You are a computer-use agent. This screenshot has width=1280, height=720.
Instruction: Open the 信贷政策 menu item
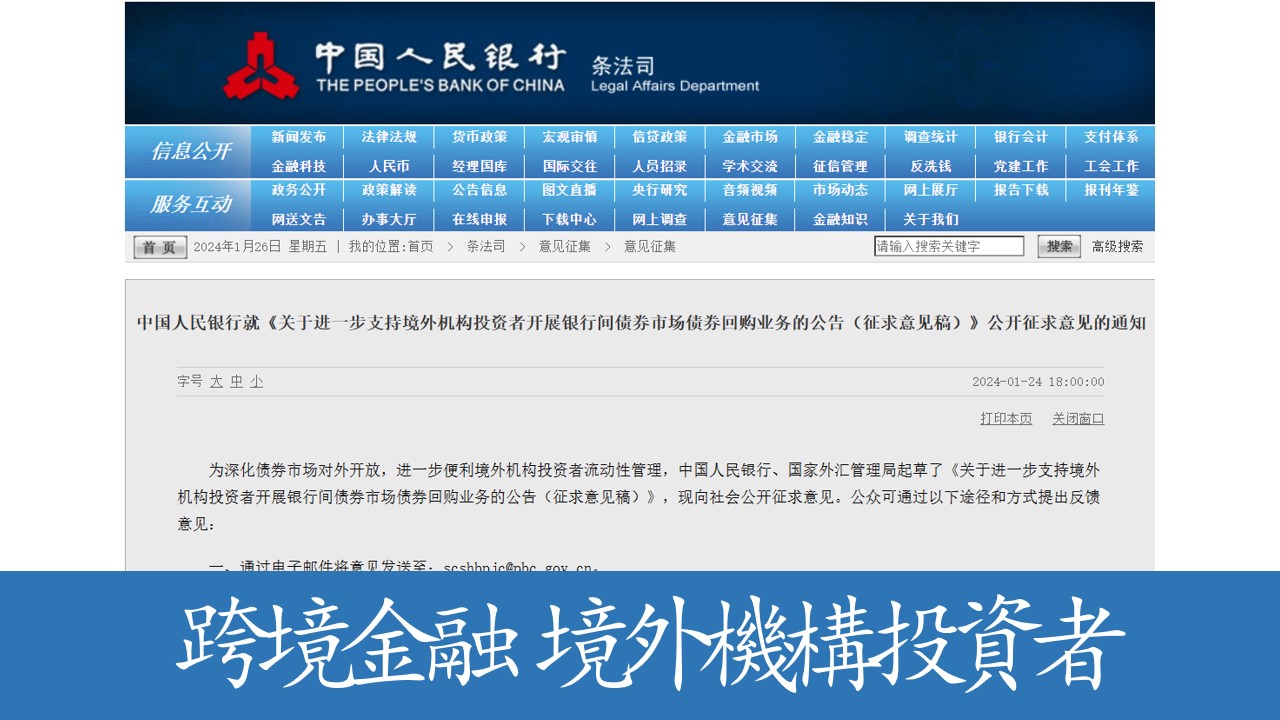(x=660, y=137)
